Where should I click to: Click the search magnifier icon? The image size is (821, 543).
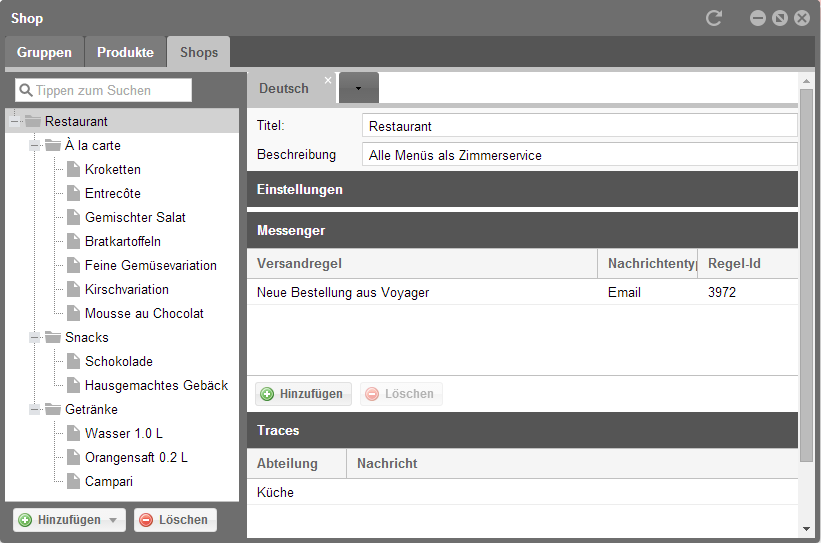coord(26,90)
